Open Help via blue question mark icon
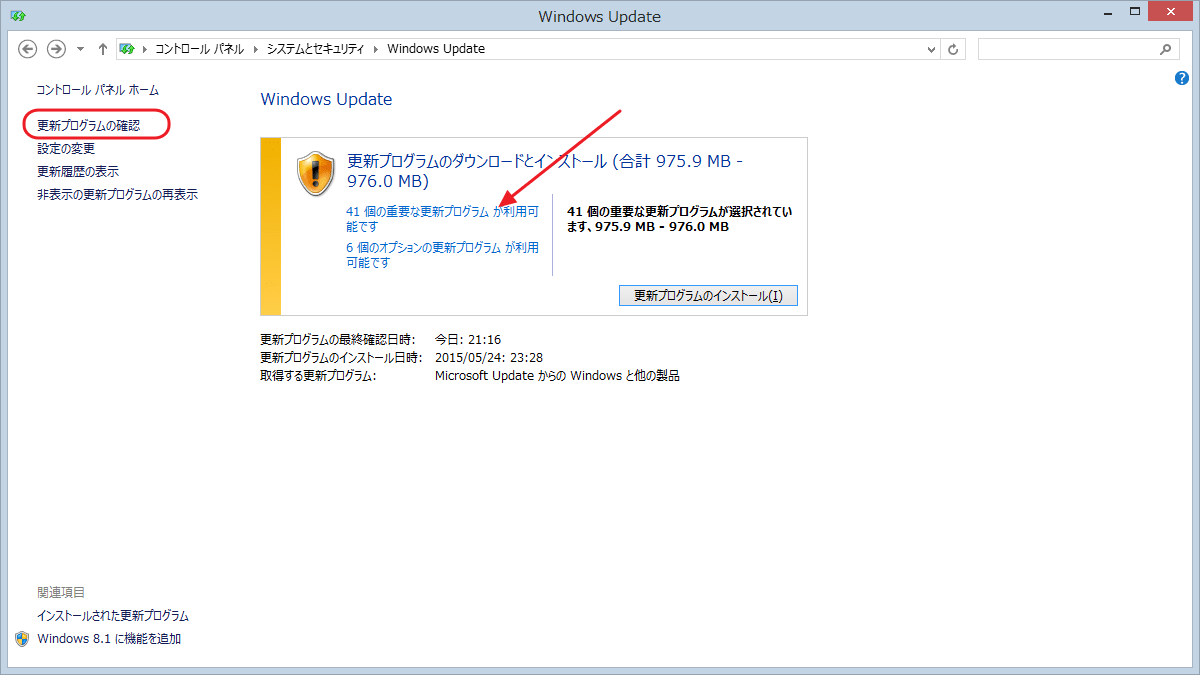The image size is (1200, 675). point(1182,78)
